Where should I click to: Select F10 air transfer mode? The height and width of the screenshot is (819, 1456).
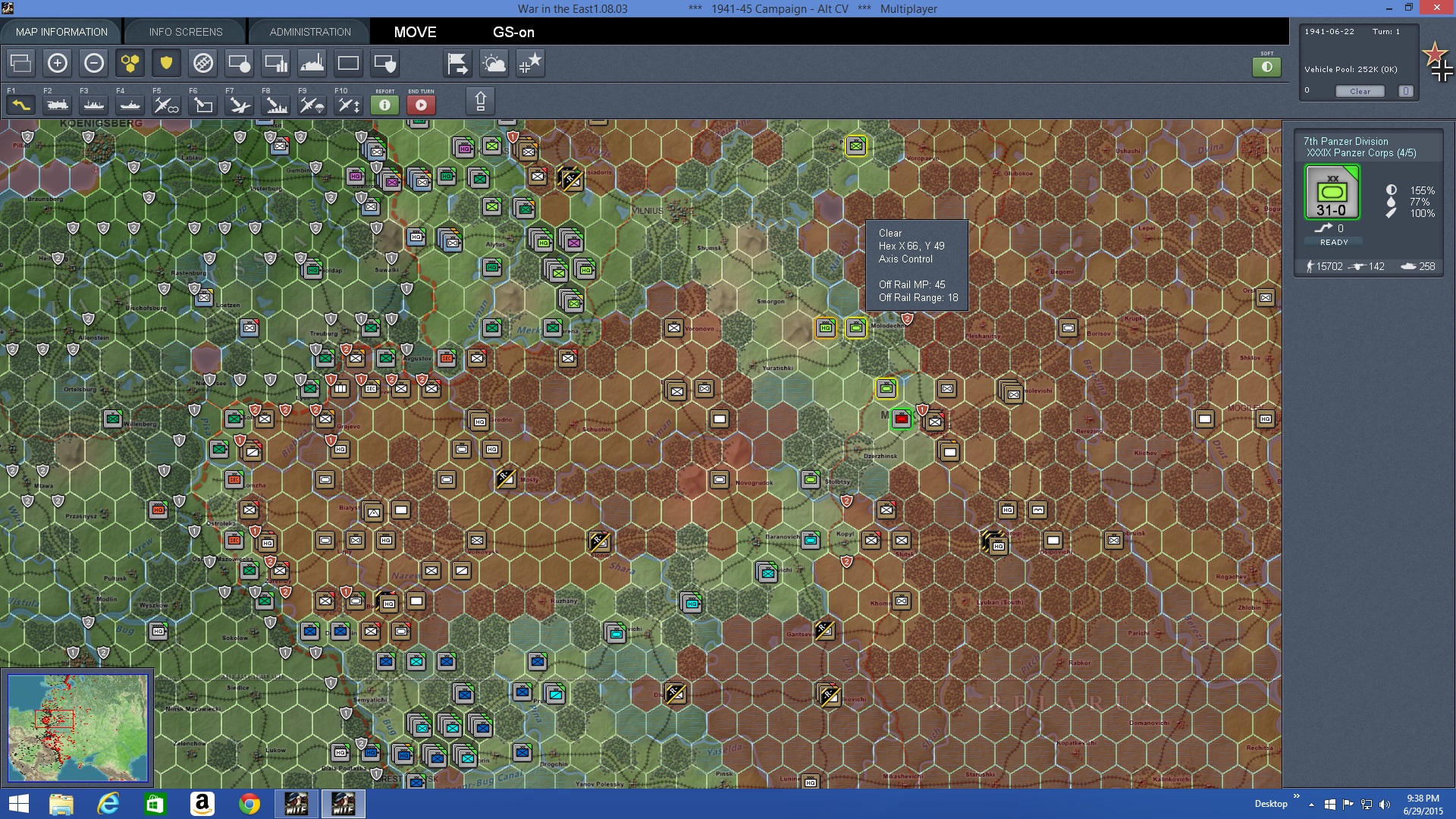pyautogui.click(x=349, y=105)
